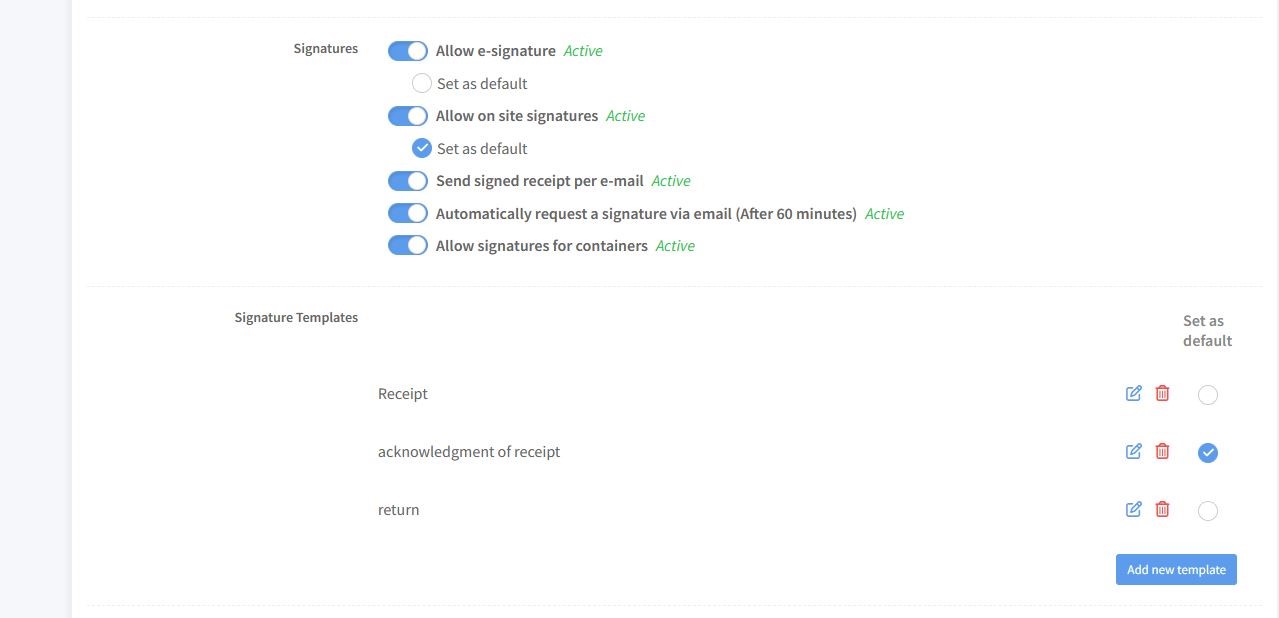The height and width of the screenshot is (618, 1279).
Task: Edit the acknowledgment of receipt template
Action: tap(1133, 452)
